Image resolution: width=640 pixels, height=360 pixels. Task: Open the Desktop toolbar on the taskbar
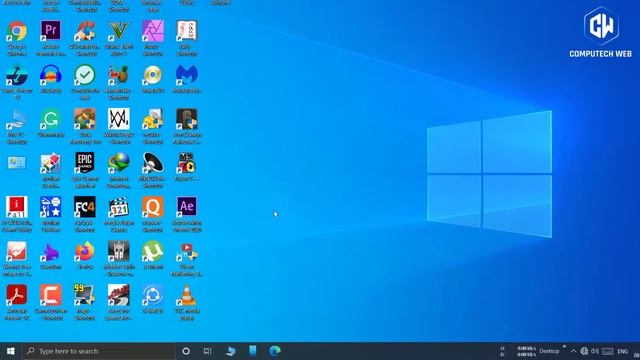(x=549, y=351)
